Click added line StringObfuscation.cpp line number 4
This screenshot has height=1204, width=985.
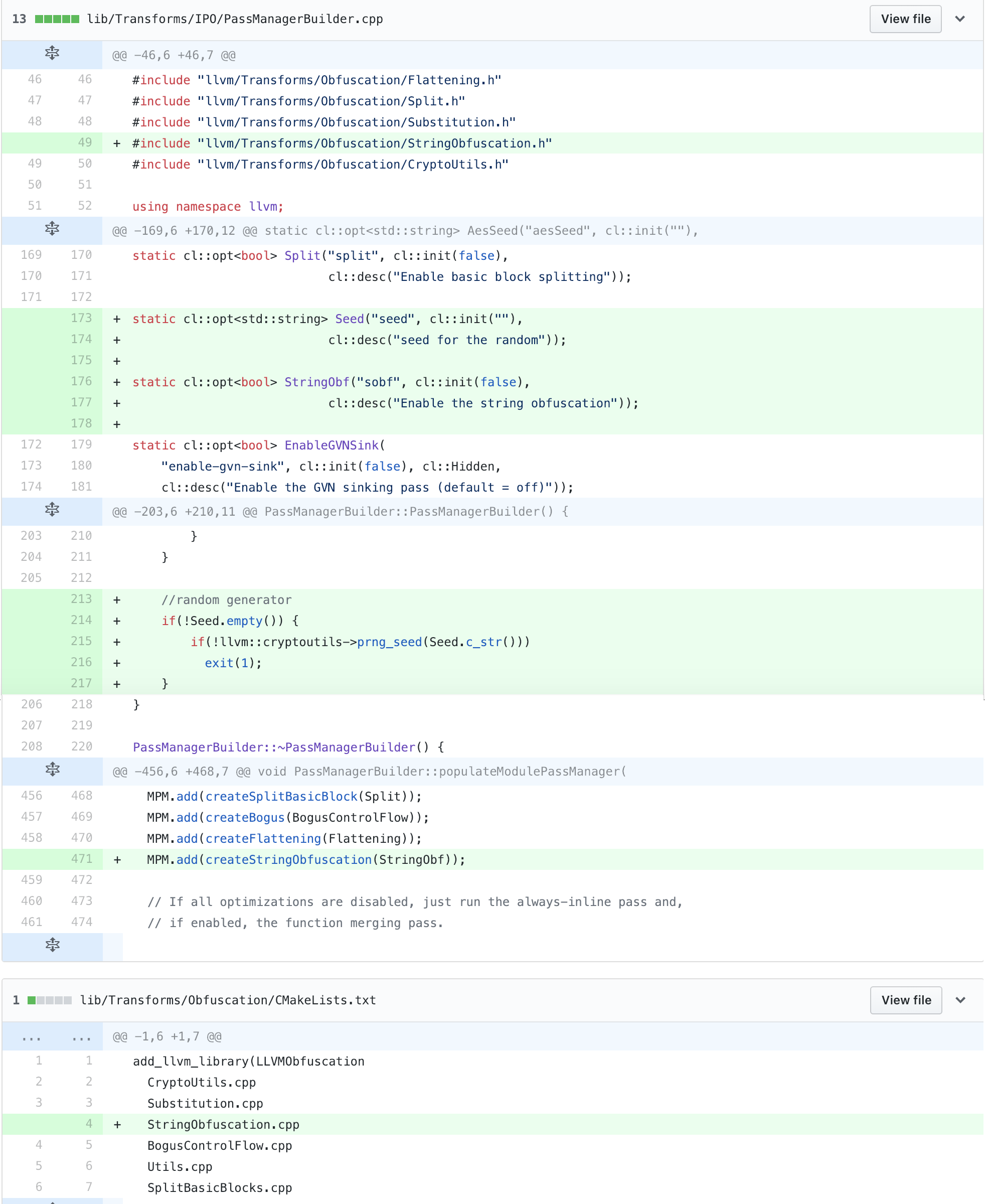coord(88,1124)
